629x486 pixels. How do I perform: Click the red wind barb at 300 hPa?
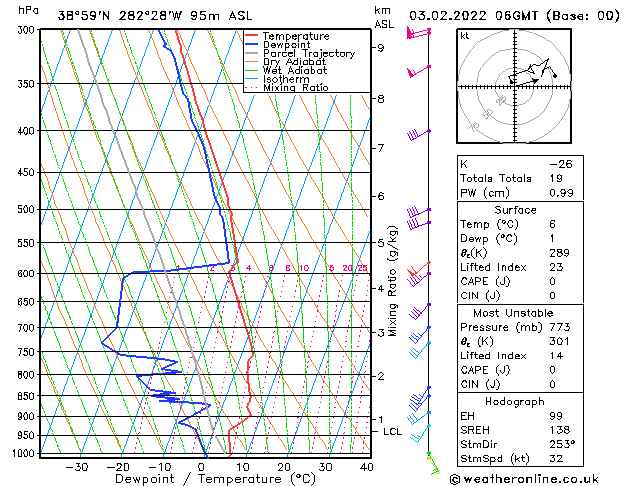418,32
